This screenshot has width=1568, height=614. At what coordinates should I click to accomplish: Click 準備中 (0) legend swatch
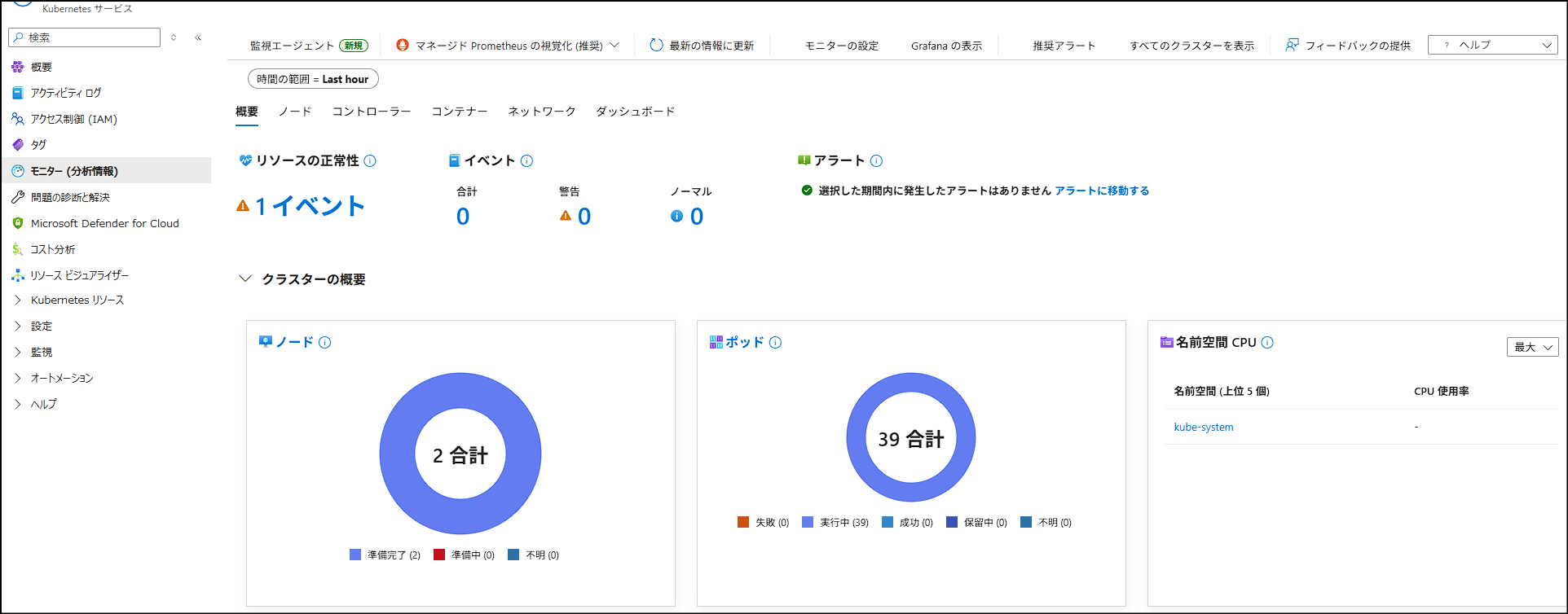coord(439,555)
